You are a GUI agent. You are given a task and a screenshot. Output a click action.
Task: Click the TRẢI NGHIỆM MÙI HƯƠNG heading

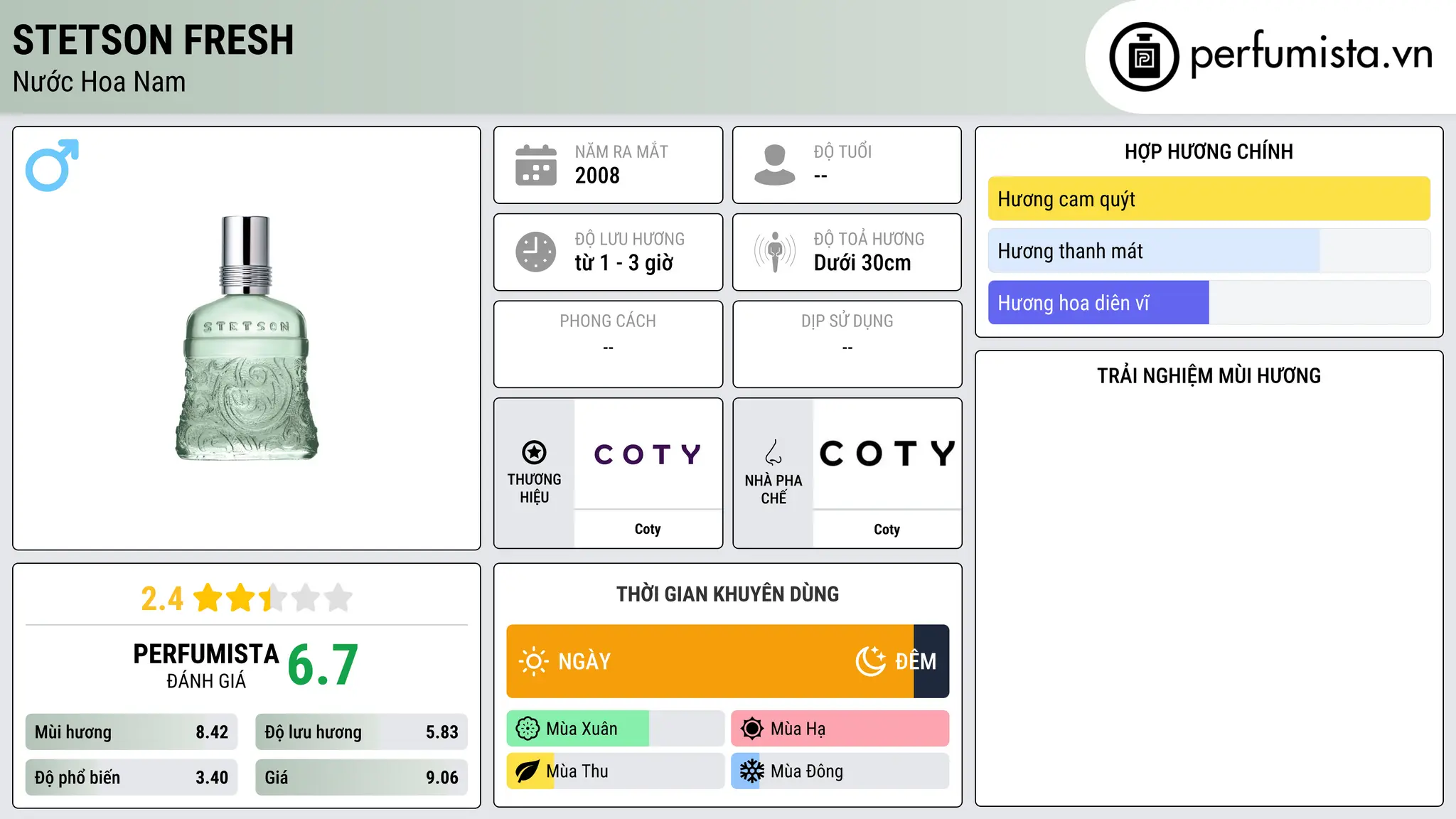1209,375
